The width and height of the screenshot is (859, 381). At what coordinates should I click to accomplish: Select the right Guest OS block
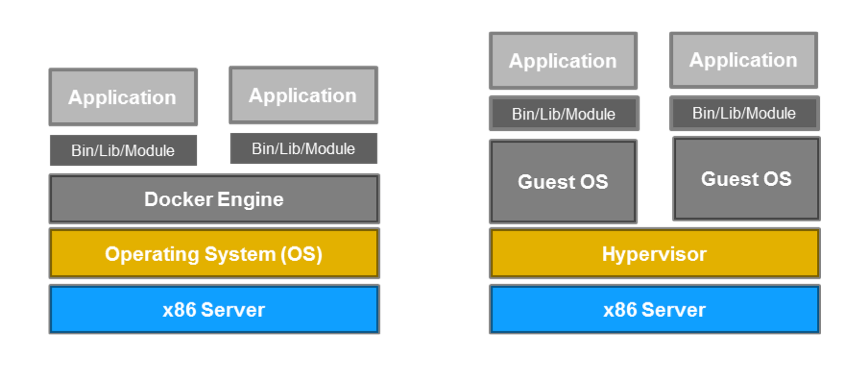coord(746,179)
